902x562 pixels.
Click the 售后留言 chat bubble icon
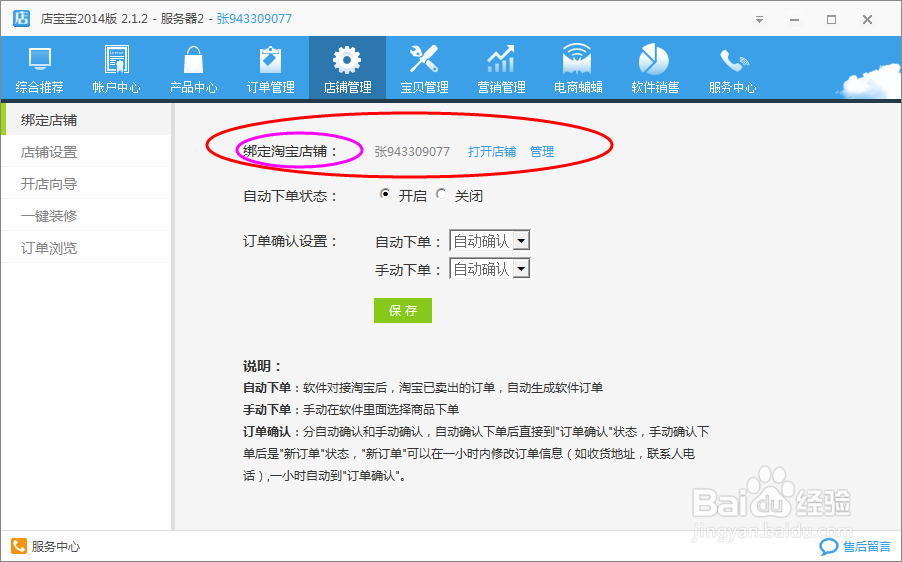[828, 546]
